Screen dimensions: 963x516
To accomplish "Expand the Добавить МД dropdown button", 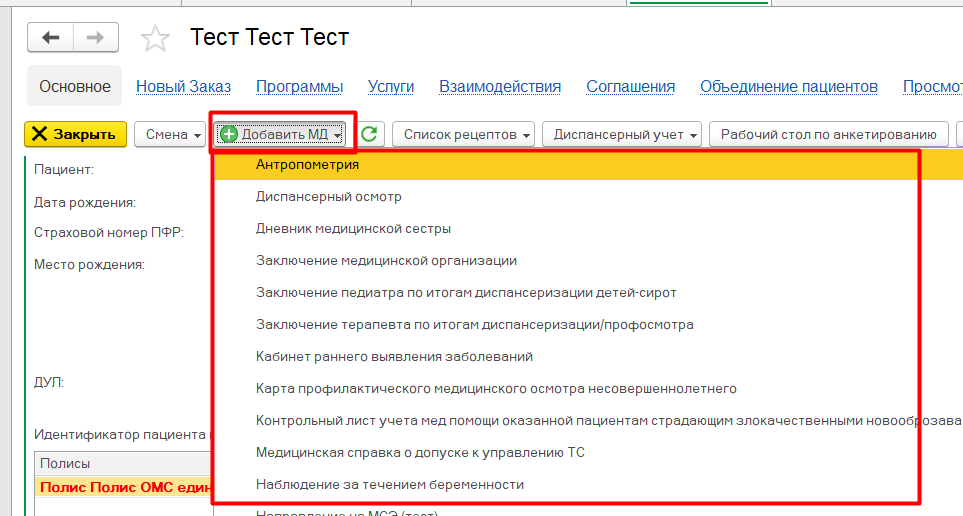I will coord(282,134).
